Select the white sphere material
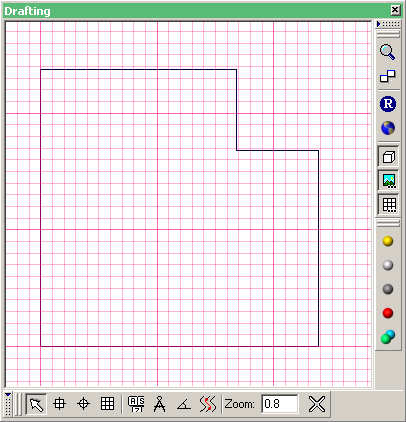The image size is (406, 422). pyautogui.click(x=388, y=265)
